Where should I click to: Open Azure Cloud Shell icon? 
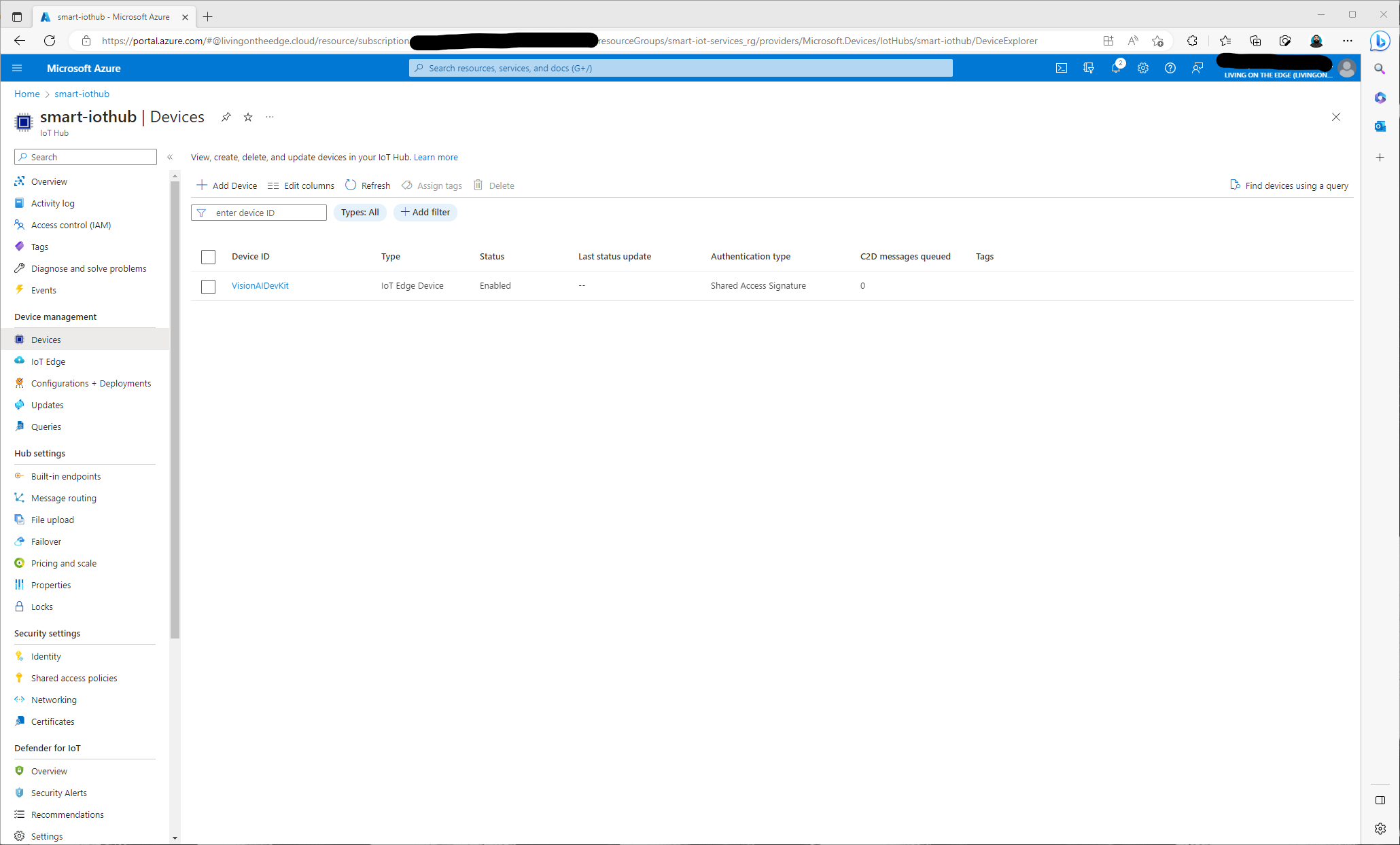tap(1061, 68)
